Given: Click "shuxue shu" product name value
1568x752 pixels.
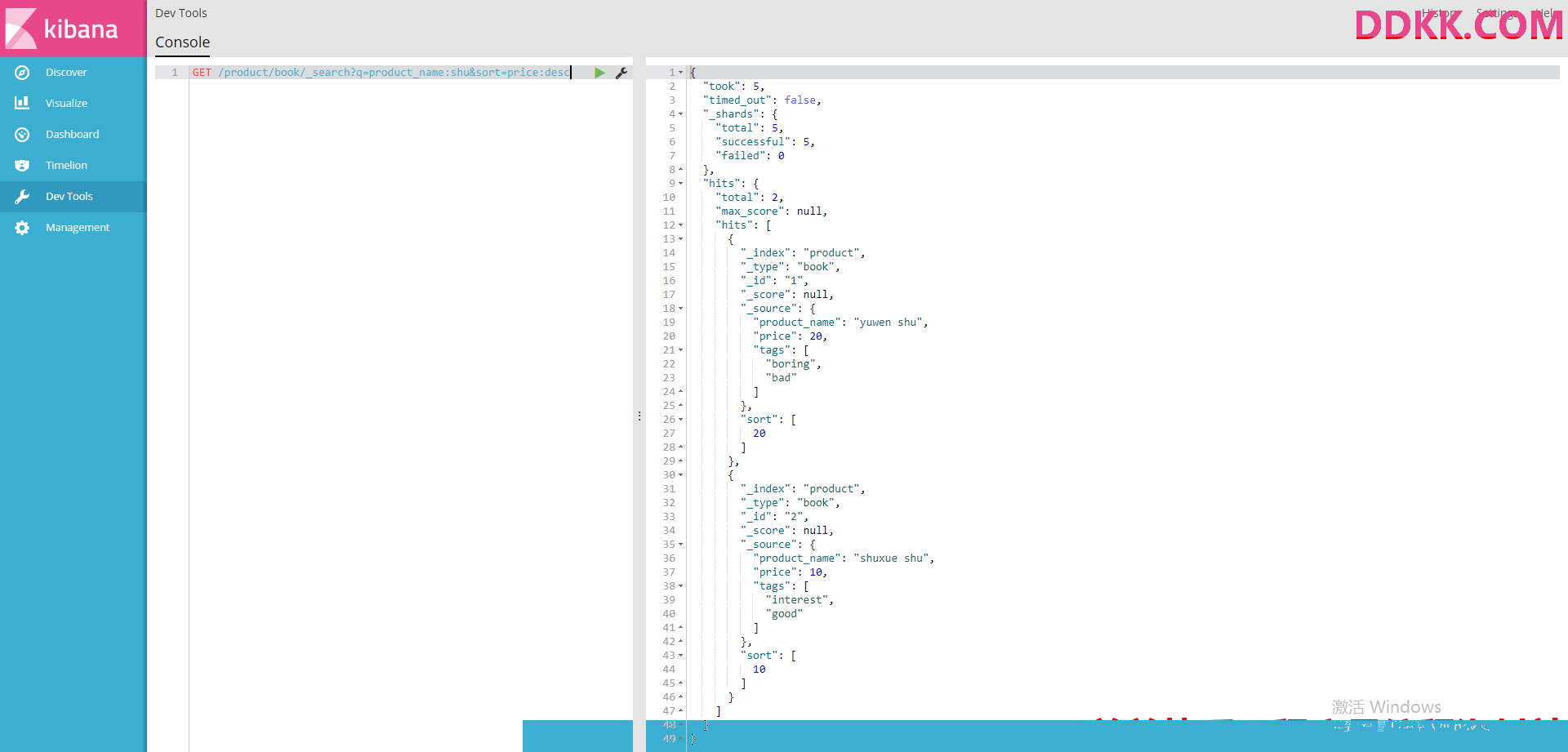Looking at the screenshot, I should click(892, 558).
